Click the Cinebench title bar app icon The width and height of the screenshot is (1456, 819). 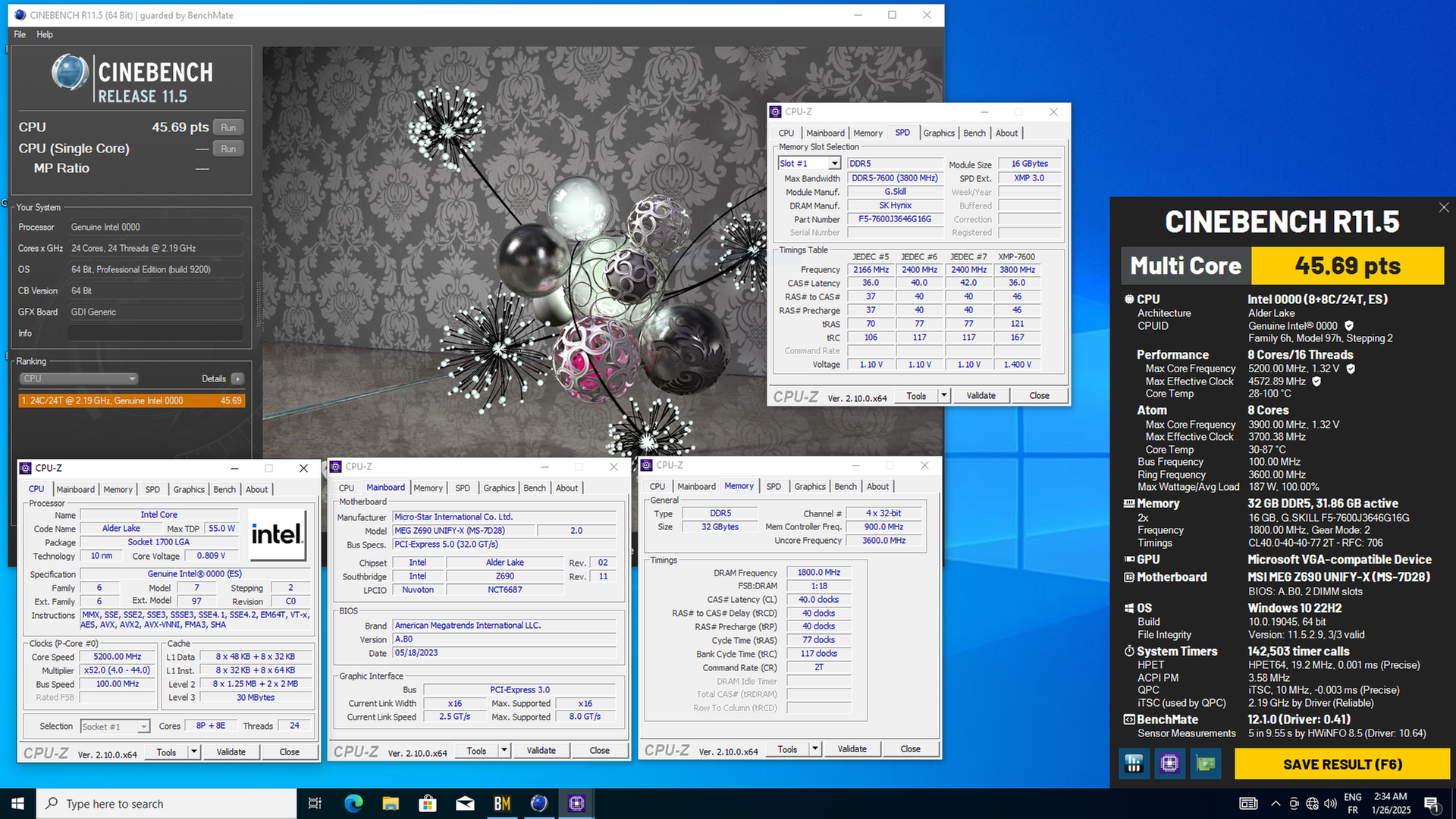[x=20, y=15]
